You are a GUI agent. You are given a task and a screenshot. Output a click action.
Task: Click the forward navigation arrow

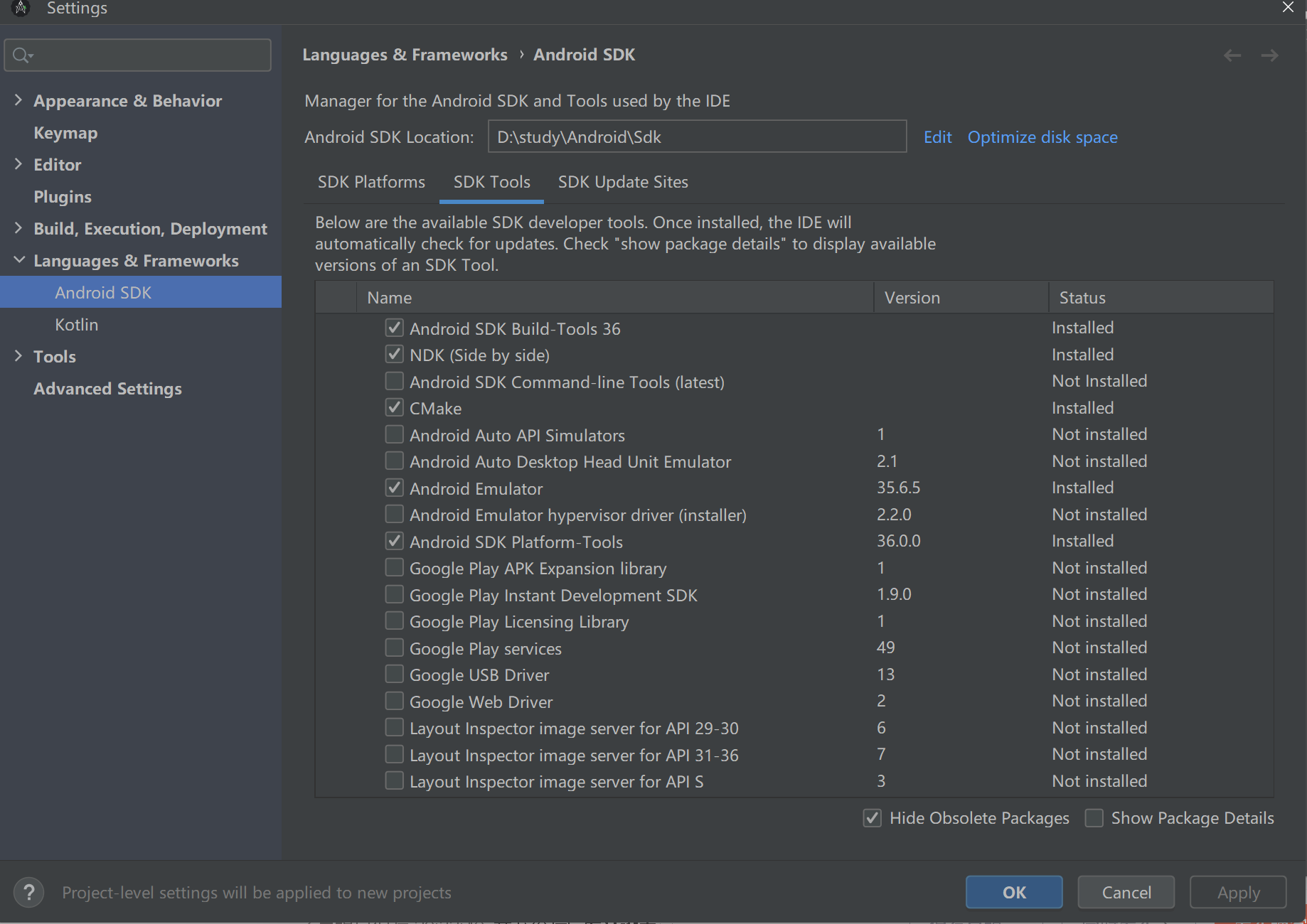(x=1269, y=55)
